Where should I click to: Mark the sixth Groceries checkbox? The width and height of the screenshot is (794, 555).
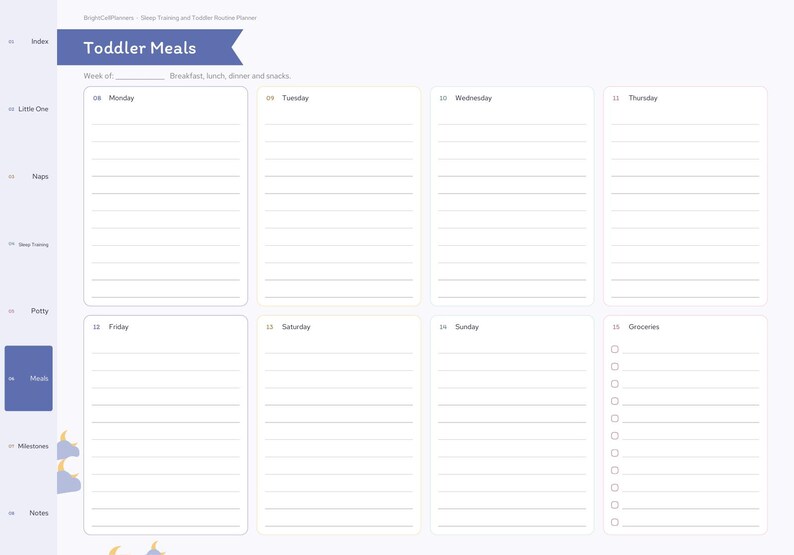(615, 435)
